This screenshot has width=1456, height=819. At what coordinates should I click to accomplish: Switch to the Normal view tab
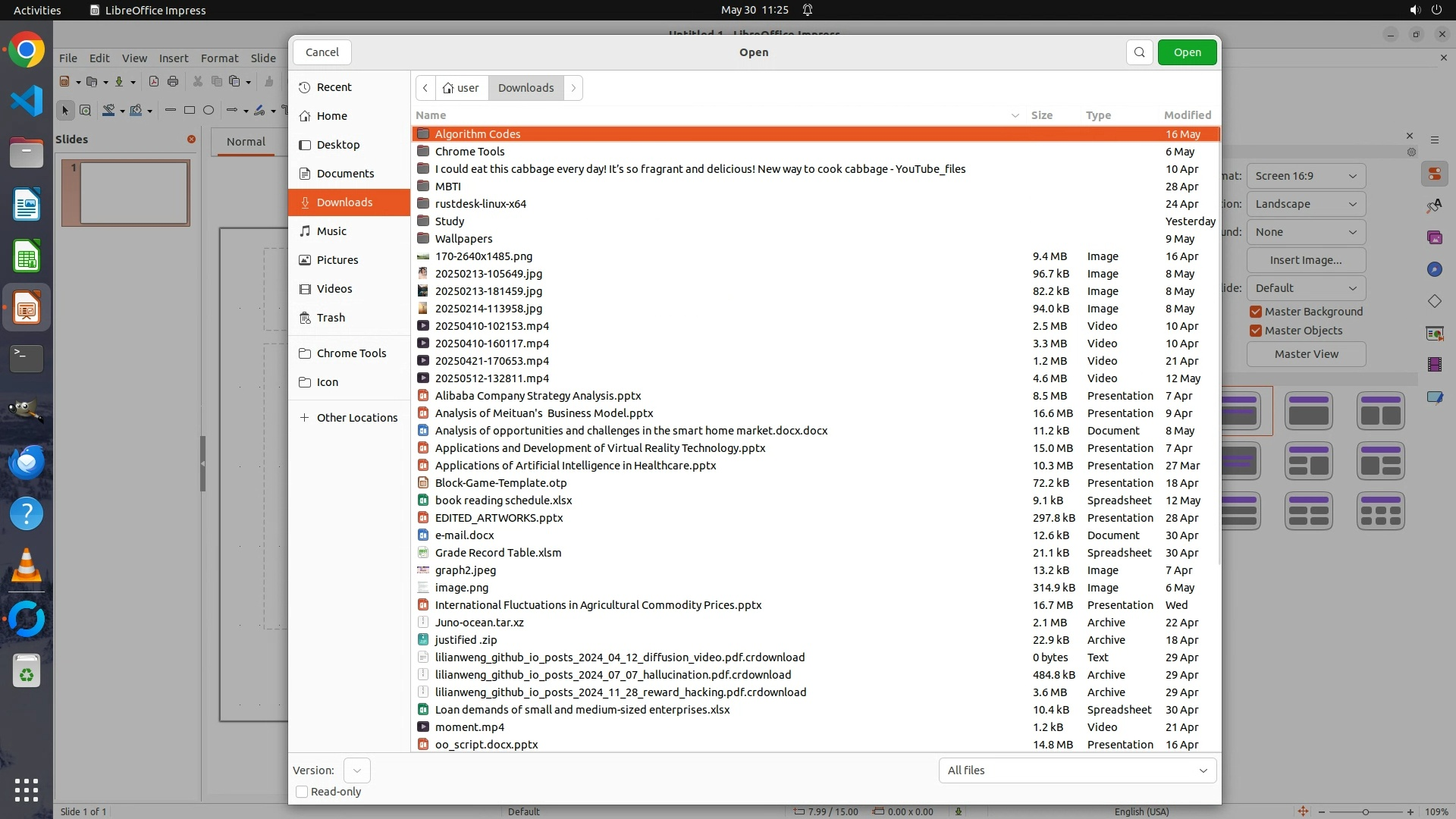coord(246,142)
